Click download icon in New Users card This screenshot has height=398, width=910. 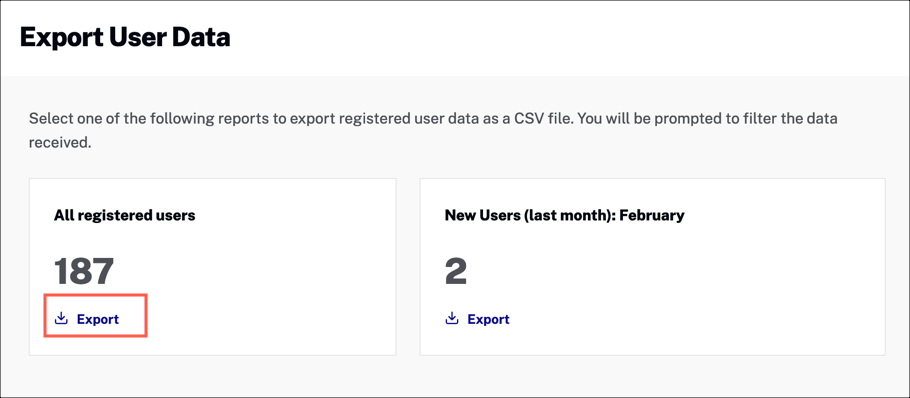pyautogui.click(x=452, y=319)
